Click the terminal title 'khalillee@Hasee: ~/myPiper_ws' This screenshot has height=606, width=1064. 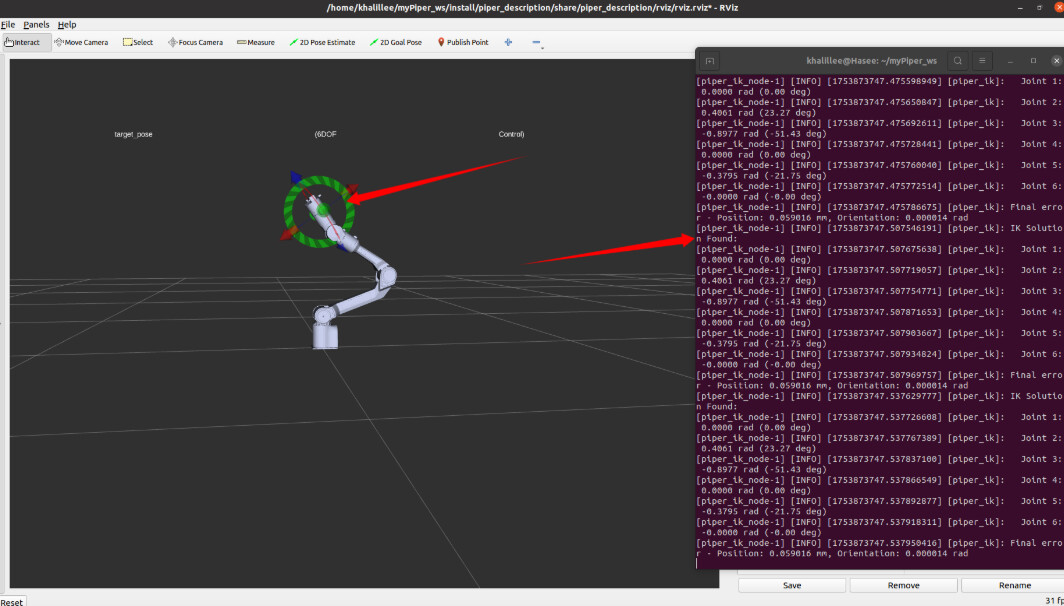coord(871,61)
